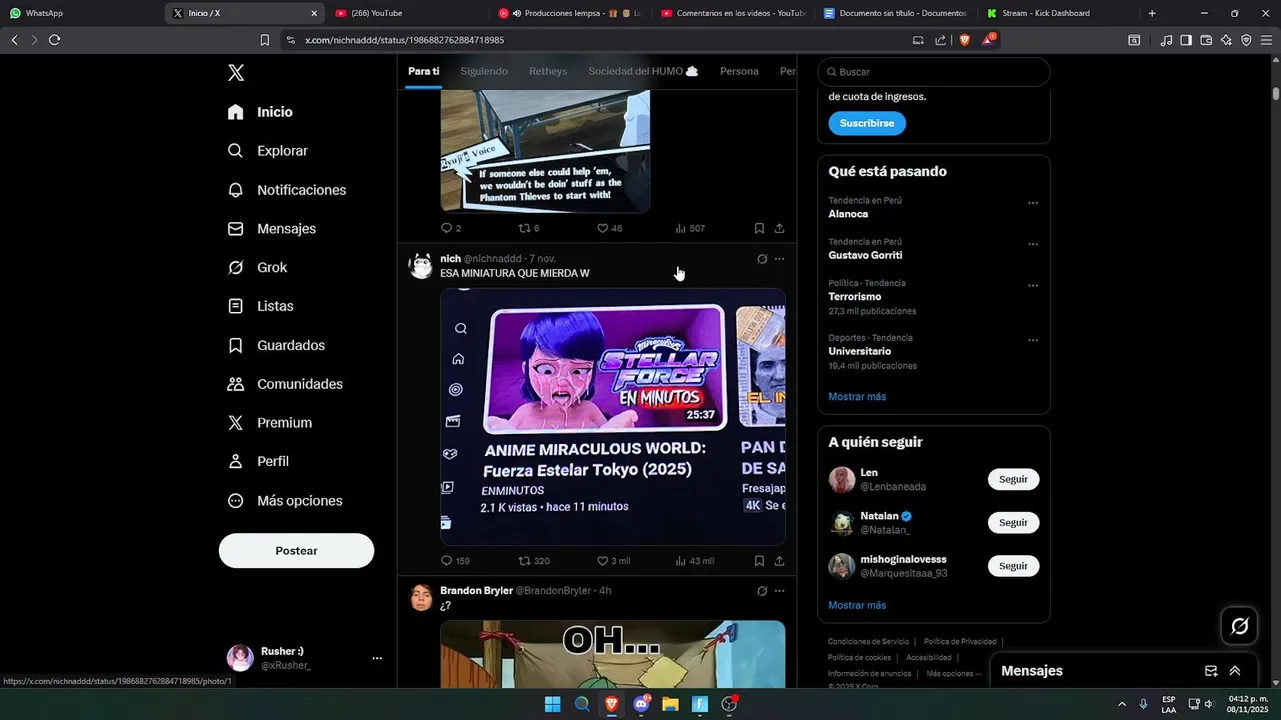This screenshot has height=720, width=1281.
Task: Open more menu on Brandon Bryler's tweet
Action: [780, 591]
